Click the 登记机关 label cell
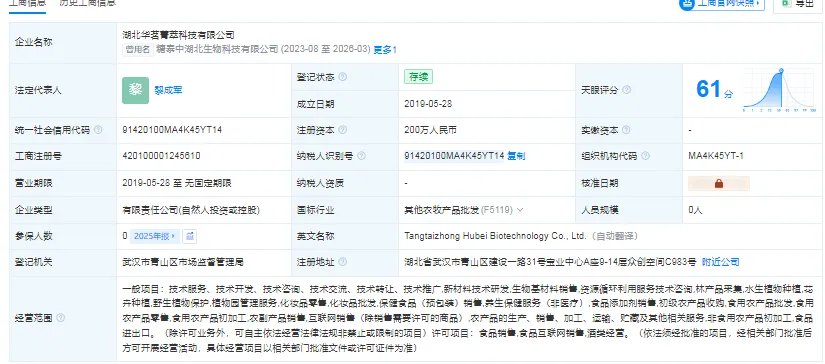This screenshot has width=825, height=364. 63,262
